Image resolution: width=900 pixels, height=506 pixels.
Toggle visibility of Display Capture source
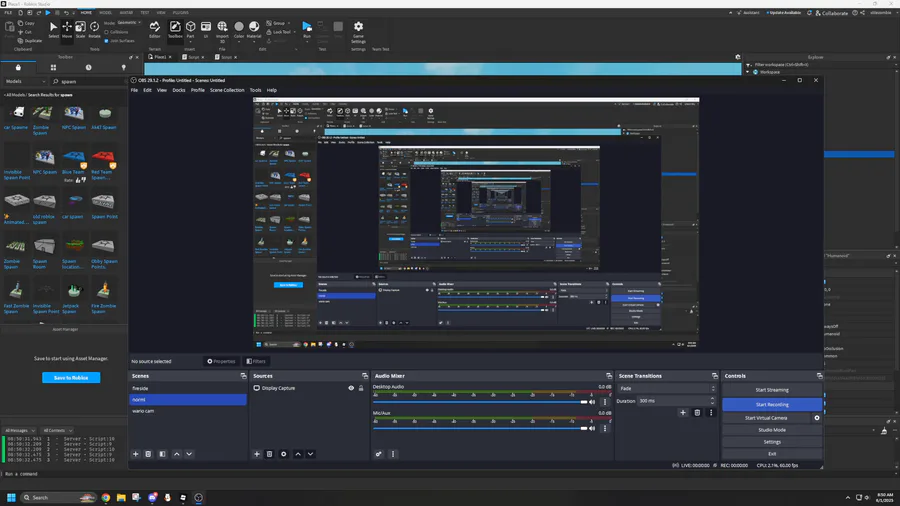[x=351, y=388]
